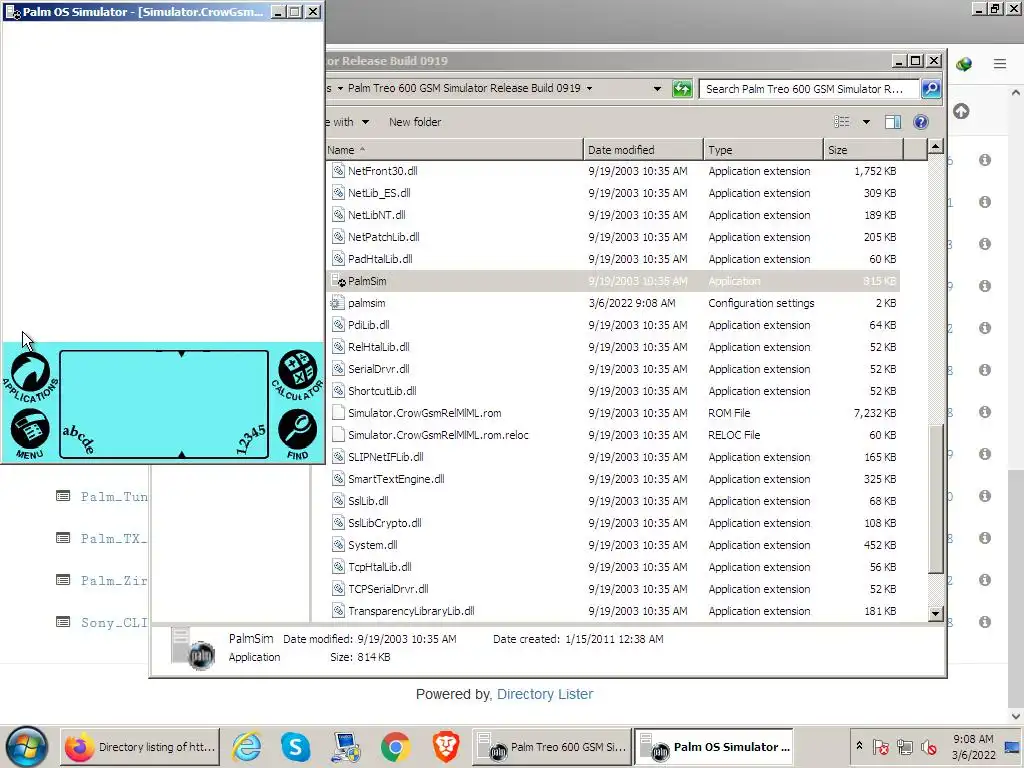Image resolution: width=1024 pixels, height=768 pixels.
Task: Open the Palm_TX directory entry in the browser
Action: (x=114, y=539)
